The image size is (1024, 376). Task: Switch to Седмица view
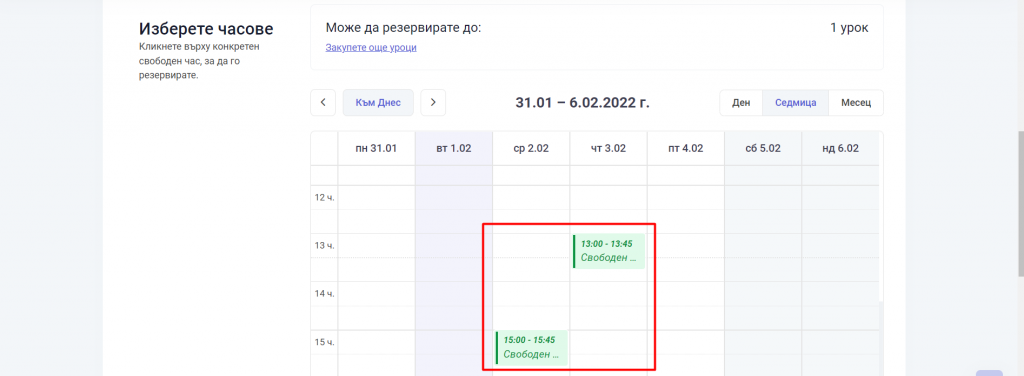795,102
